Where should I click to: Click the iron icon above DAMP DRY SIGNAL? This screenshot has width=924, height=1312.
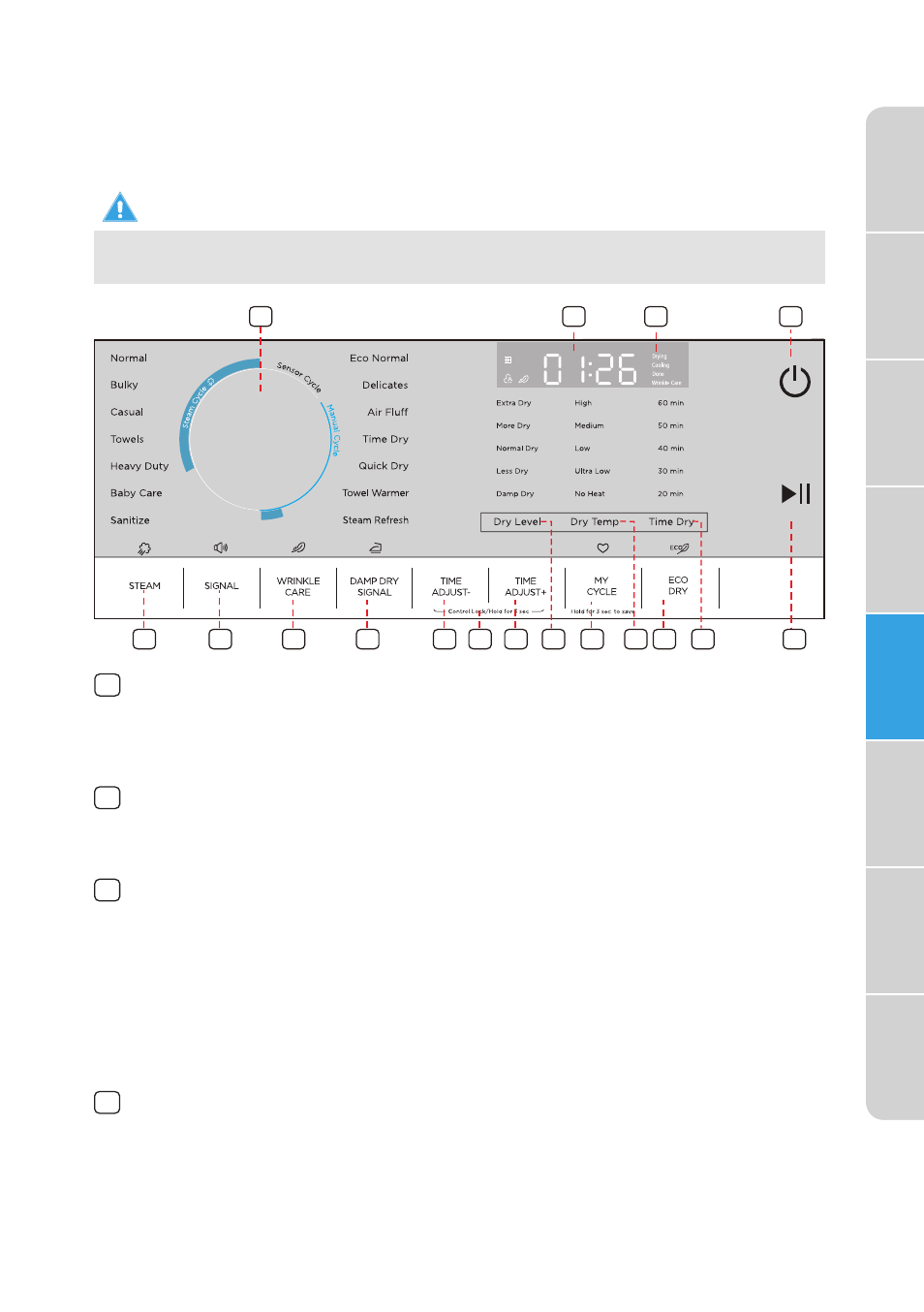(375, 547)
